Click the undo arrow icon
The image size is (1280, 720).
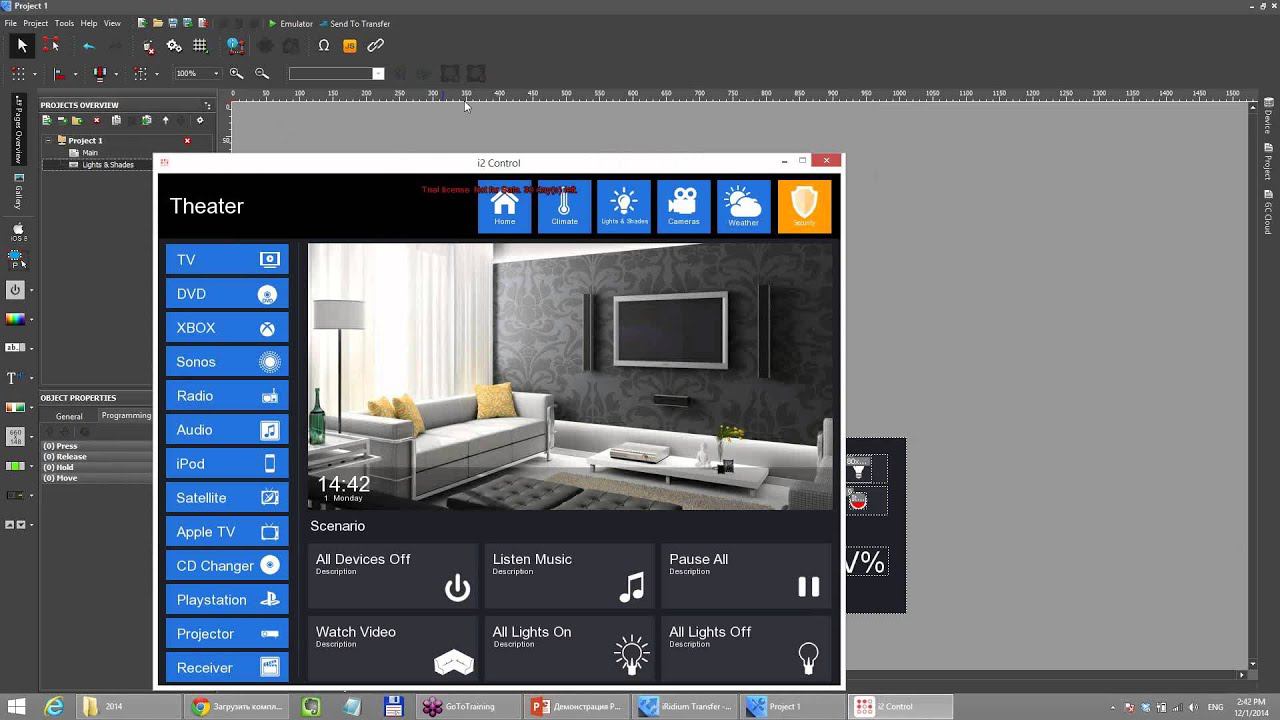pos(89,46)
